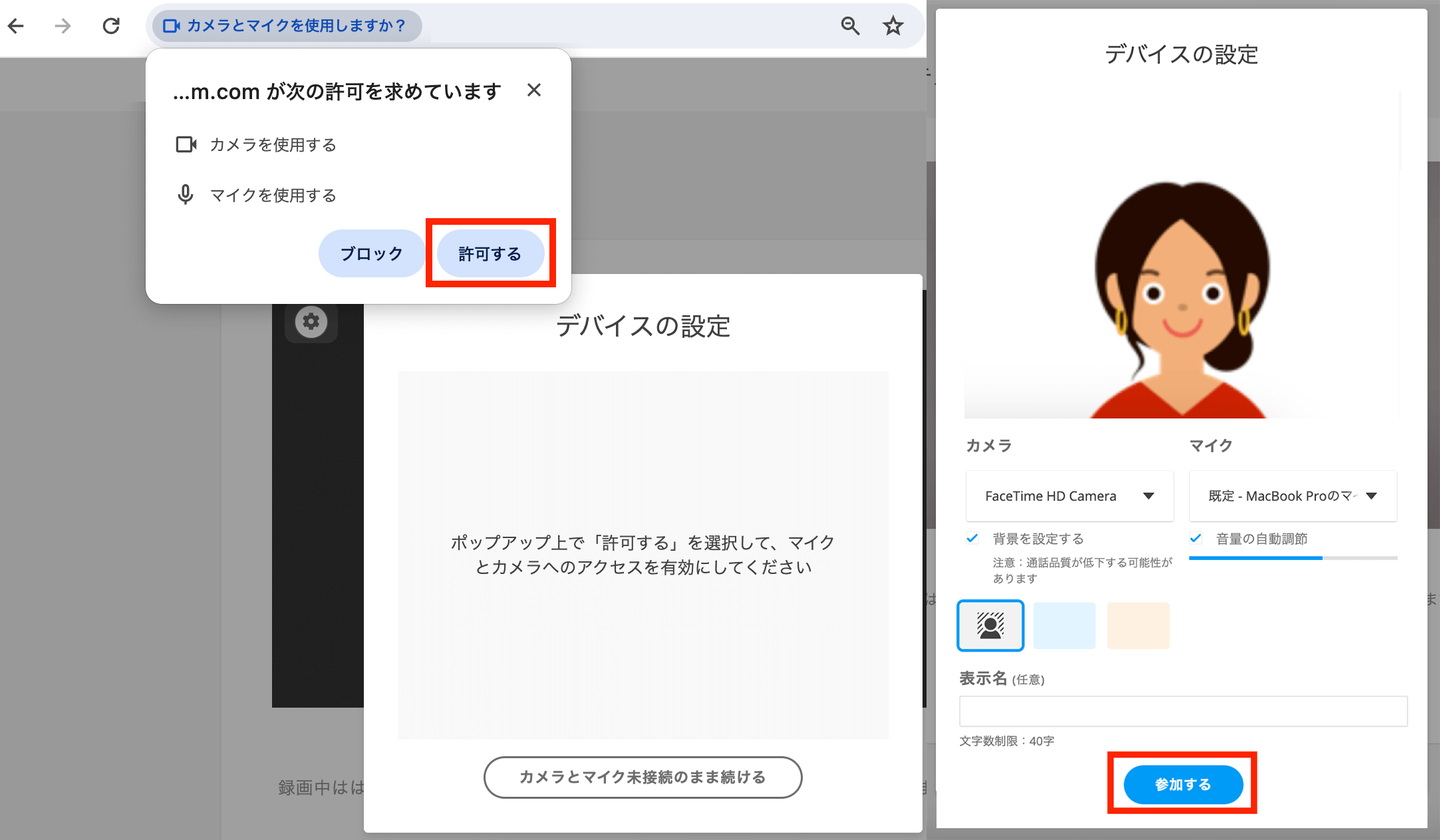Image resolution: width=1440 pixels, height=840 pixels.
Task: Uncheck 背景を設定する under the camera settings
Action: (x=973, y=539)
